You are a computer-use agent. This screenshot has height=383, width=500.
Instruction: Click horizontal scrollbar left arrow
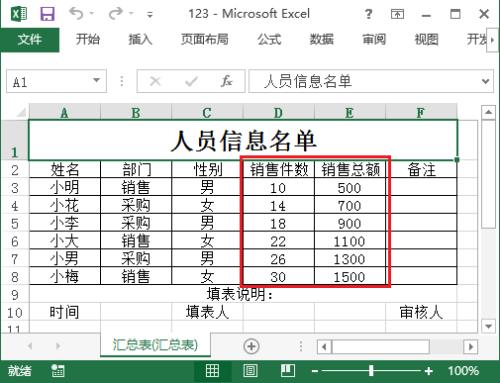[x=324, y=347]
